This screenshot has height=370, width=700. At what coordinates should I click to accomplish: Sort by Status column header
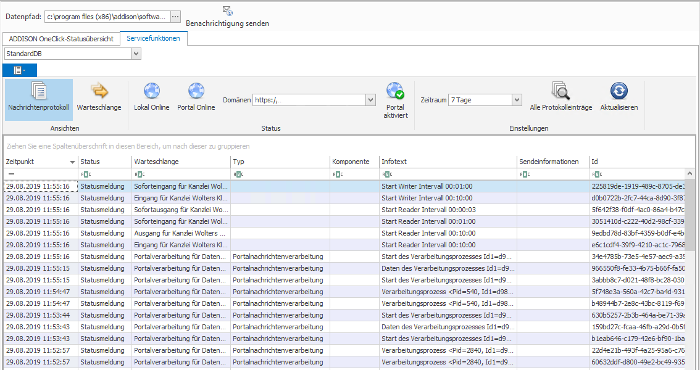pyautogui.click(x=105, y=162)
